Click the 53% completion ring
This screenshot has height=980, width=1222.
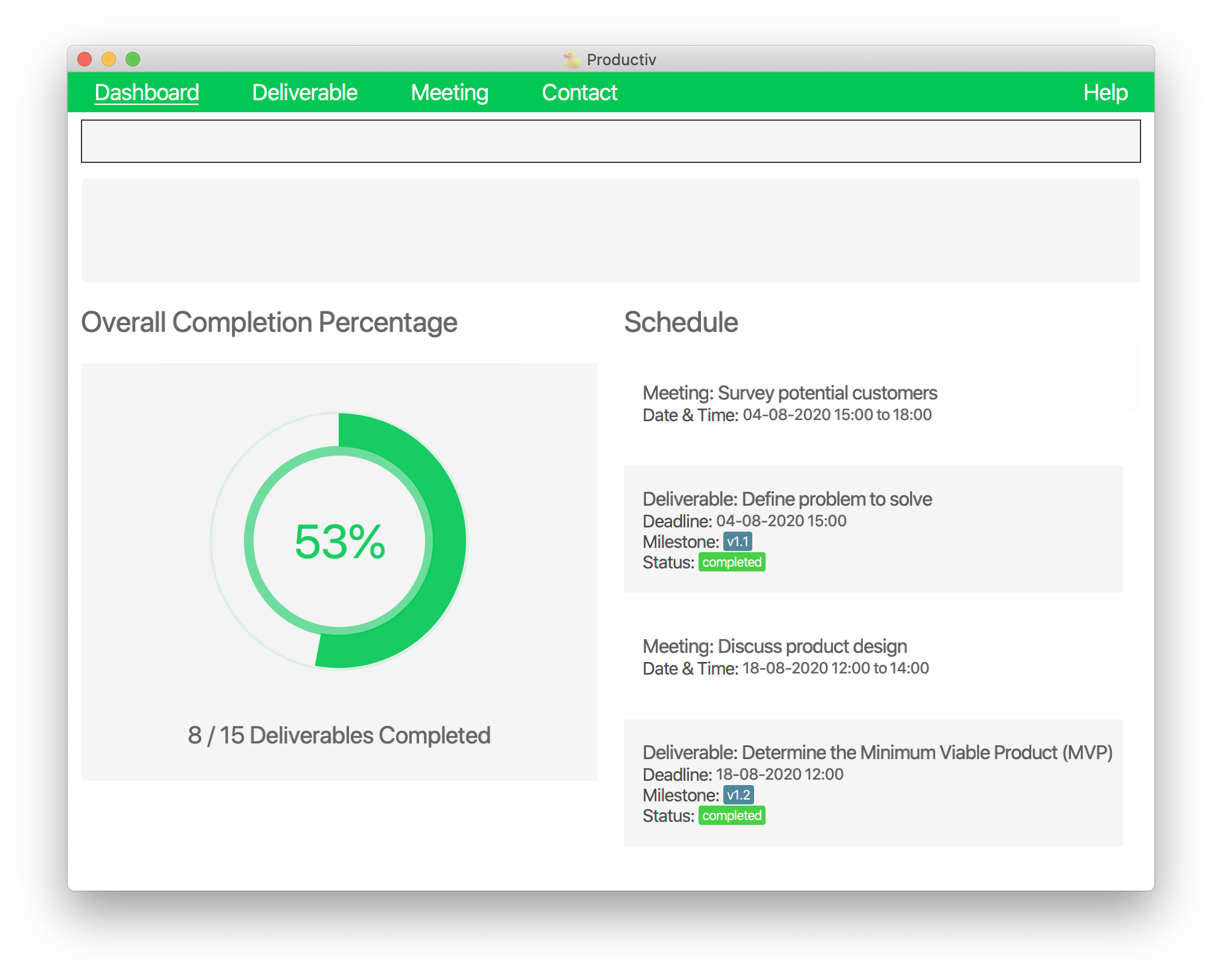click(339, 541)
